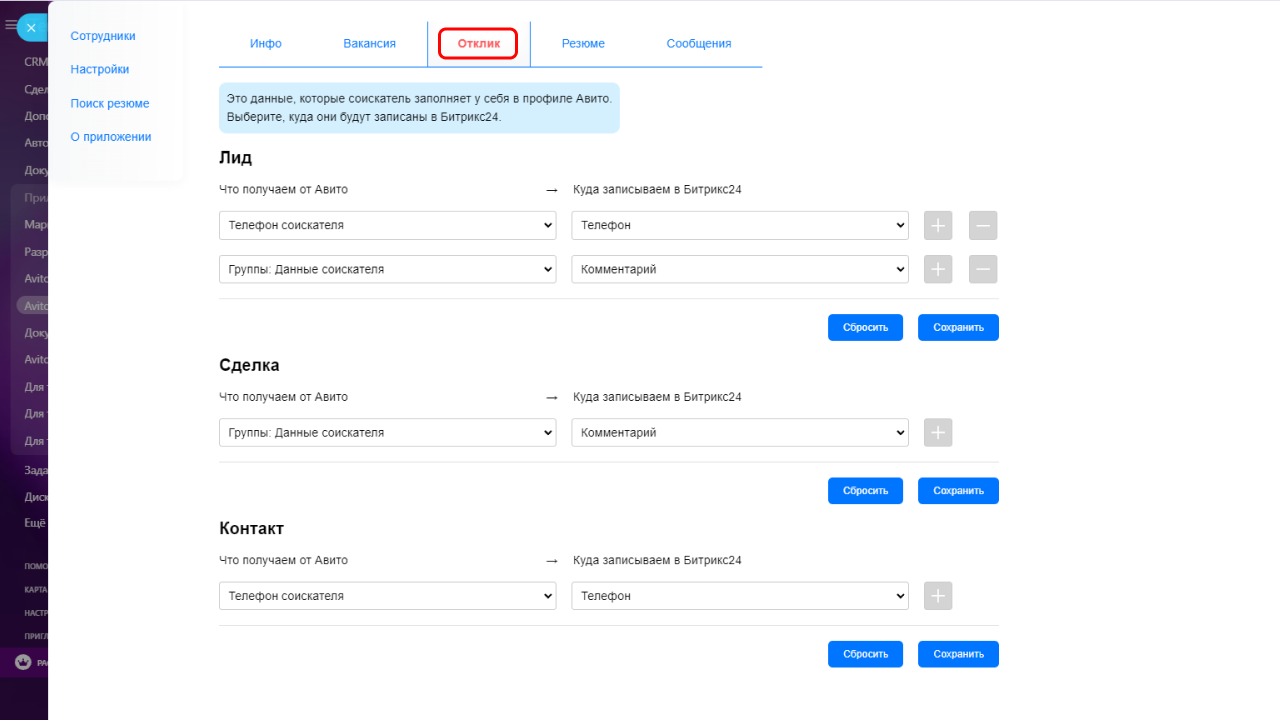Close the side panel with X icon
Image resolution: width=1280 pixels, height=720 pixels.
tap(31, 28)
